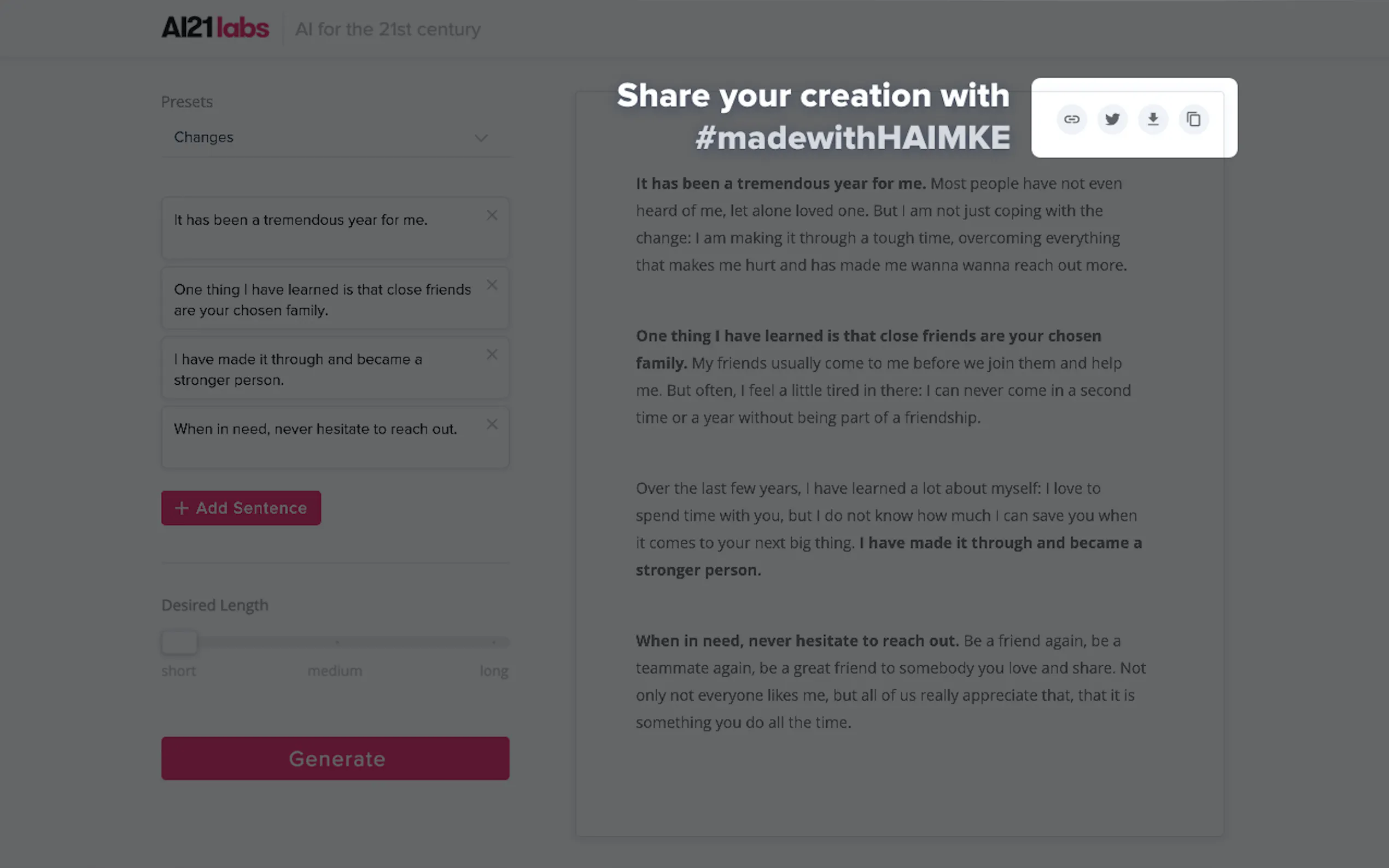Remove the 'stronger person' sentence

492,355
